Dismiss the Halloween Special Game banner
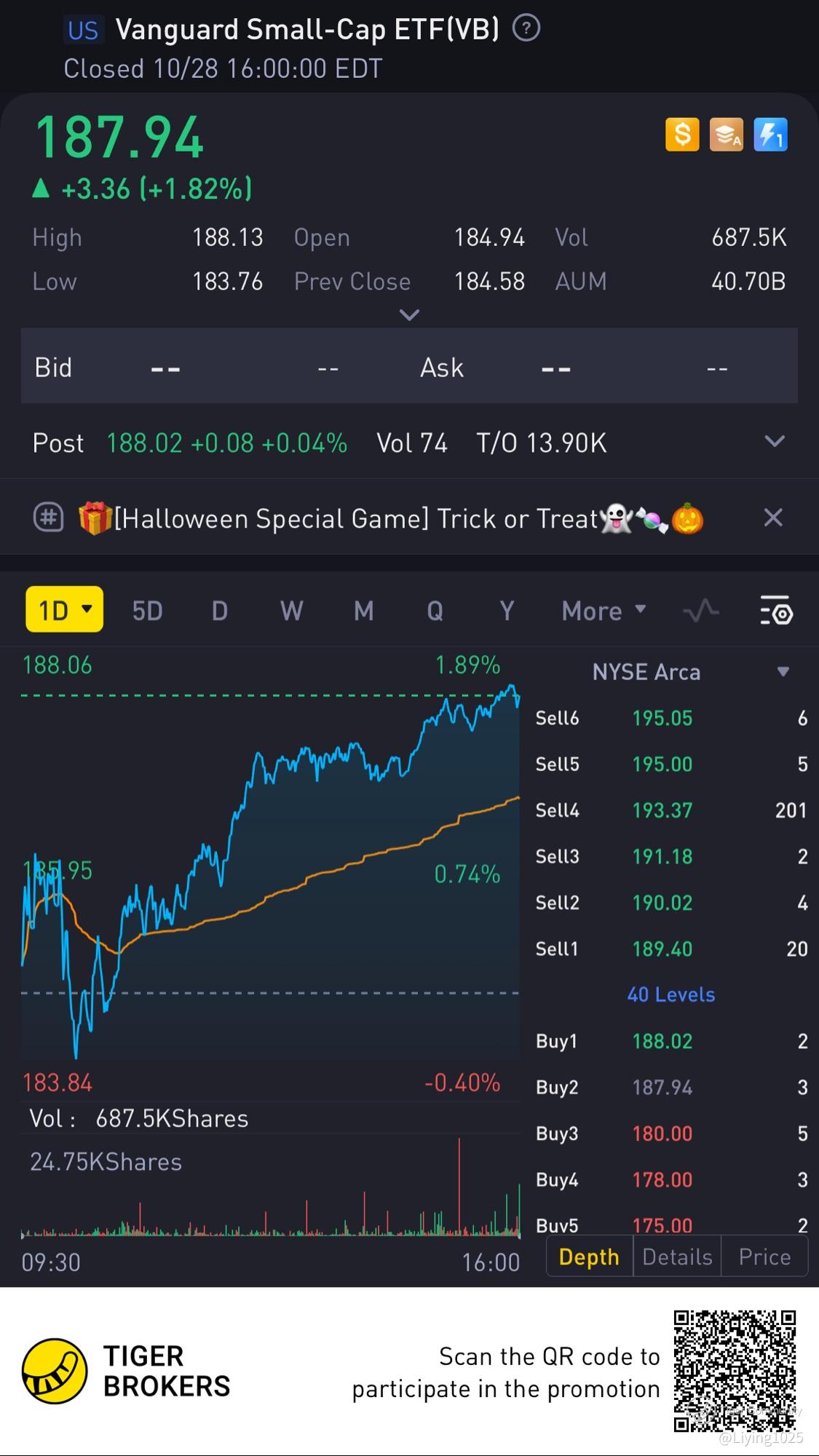Image resolution: width=819 pixels, height=1456 pixels. coord(773,518)
